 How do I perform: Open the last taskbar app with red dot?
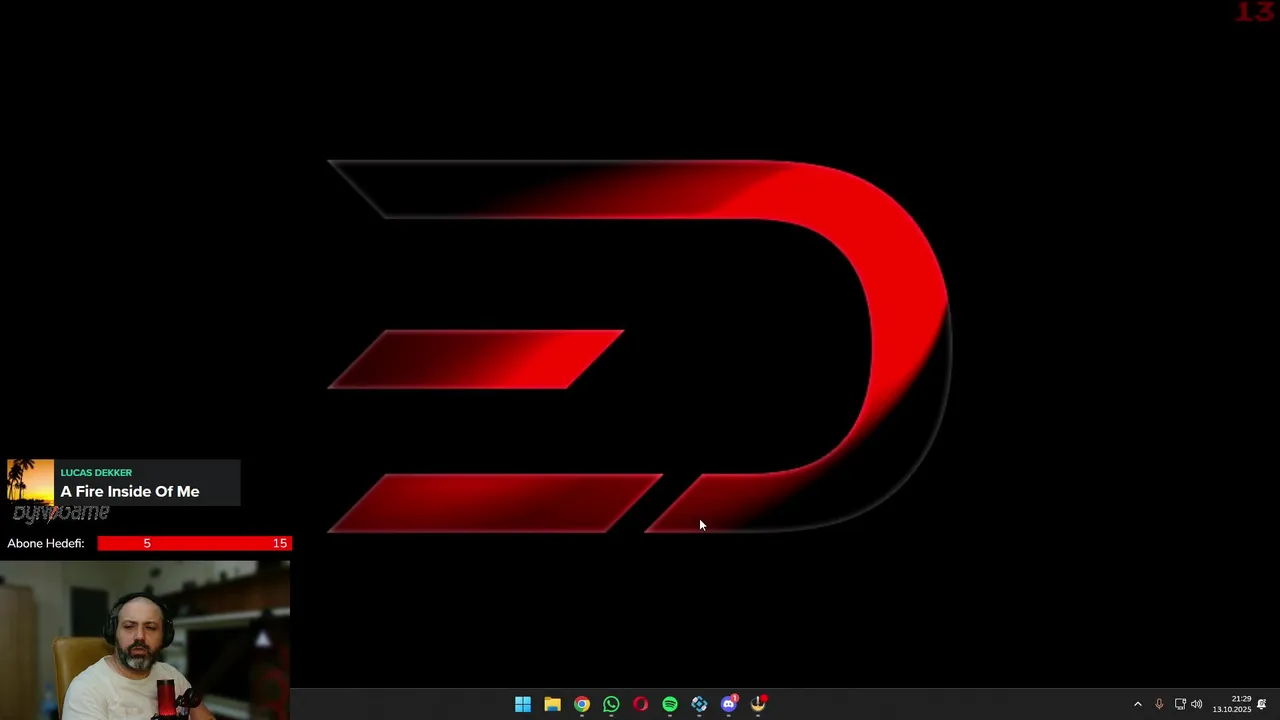(758, 704)
